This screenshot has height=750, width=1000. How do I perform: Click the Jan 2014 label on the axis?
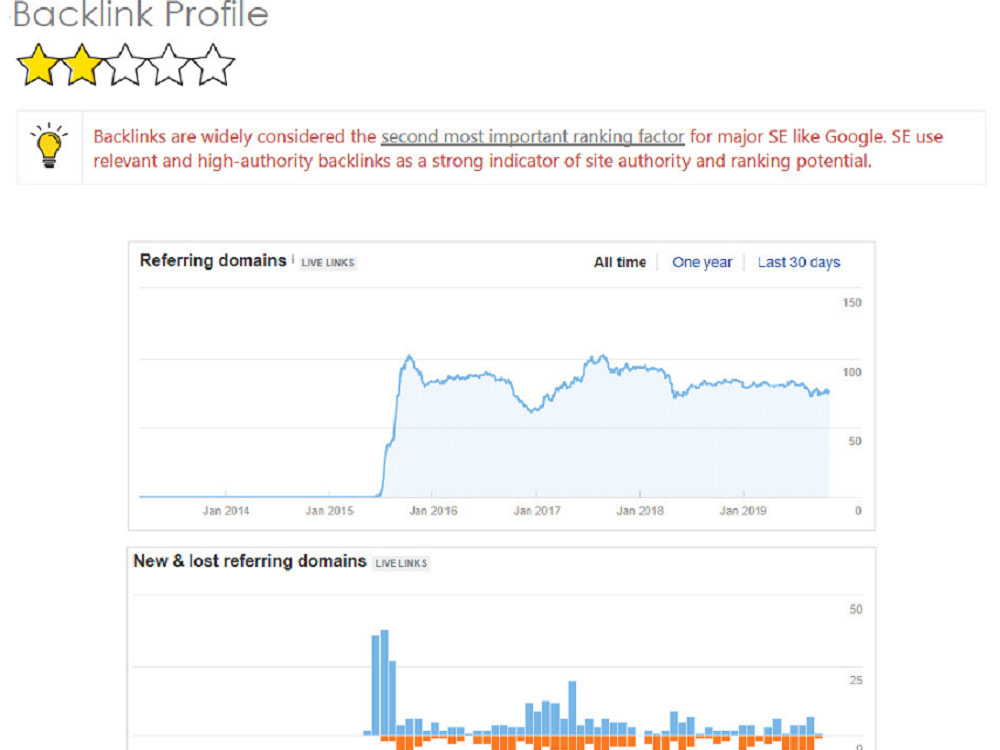coord(226,510)
